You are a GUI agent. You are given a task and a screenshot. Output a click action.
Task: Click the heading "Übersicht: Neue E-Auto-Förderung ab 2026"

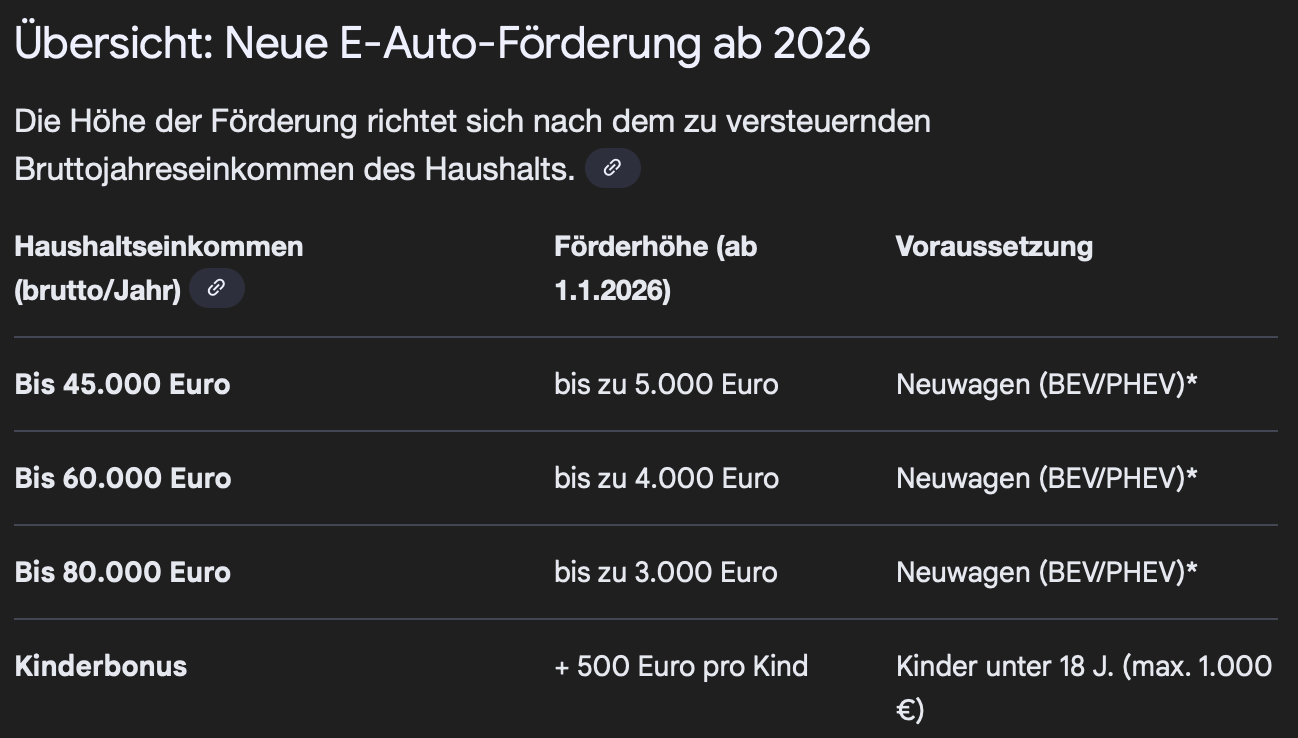(442, 43)
